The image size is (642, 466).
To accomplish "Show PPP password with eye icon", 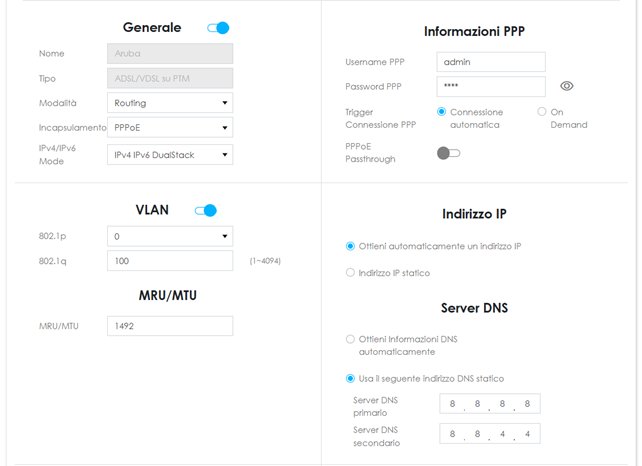I will (x=567, y=87).
